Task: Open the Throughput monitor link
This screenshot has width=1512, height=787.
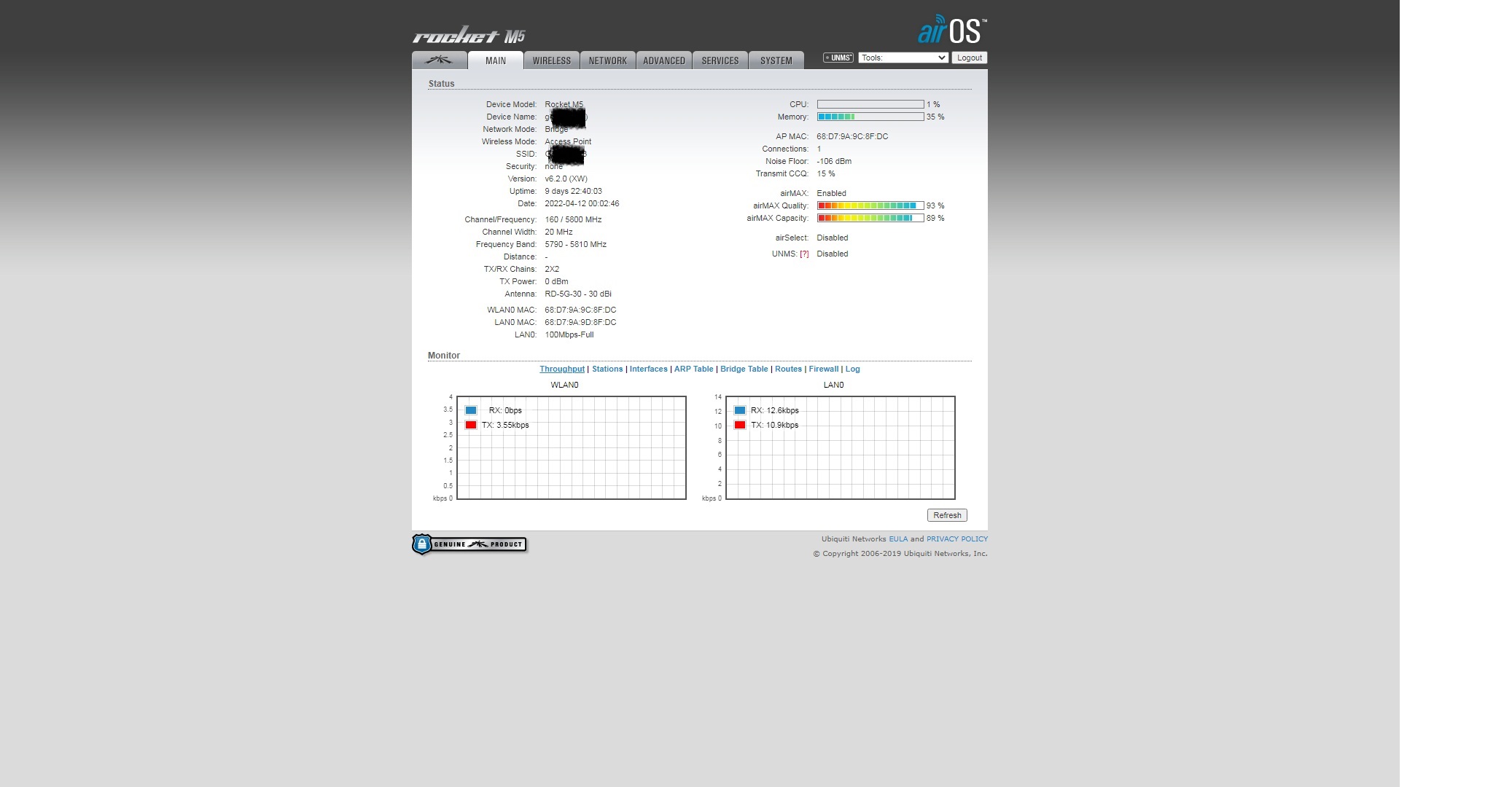Action: point(562,369)
